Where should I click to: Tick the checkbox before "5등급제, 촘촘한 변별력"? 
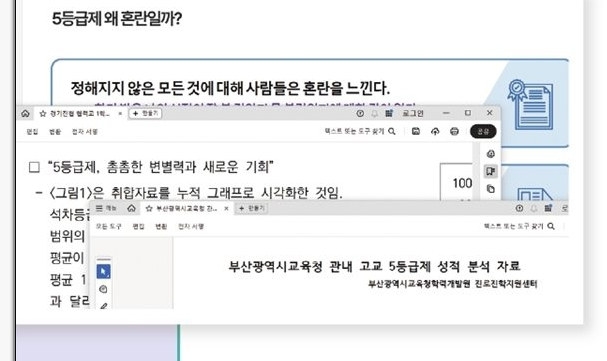click(34, 167)
